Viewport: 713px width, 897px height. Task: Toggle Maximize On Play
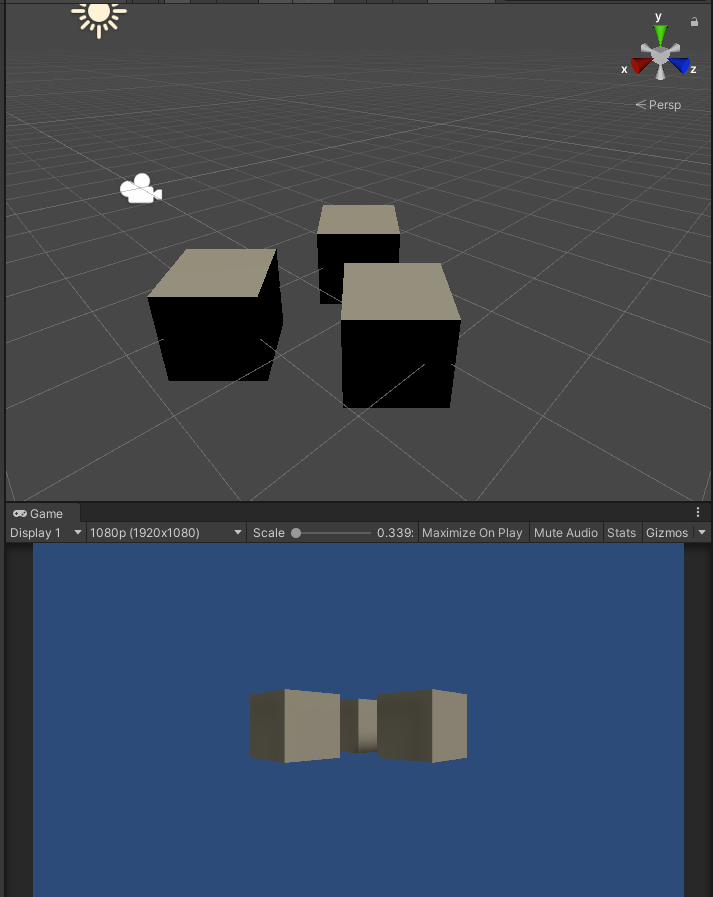pyautogui.click(x=472, y=533)
